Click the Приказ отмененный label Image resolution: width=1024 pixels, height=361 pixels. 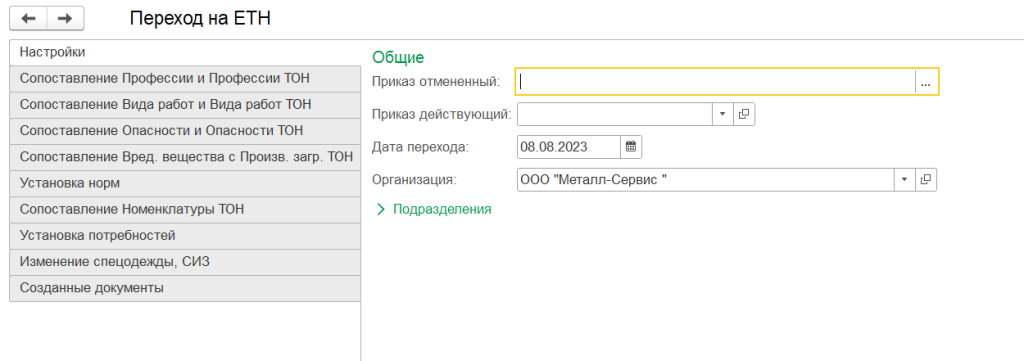(x=436, y=82)
